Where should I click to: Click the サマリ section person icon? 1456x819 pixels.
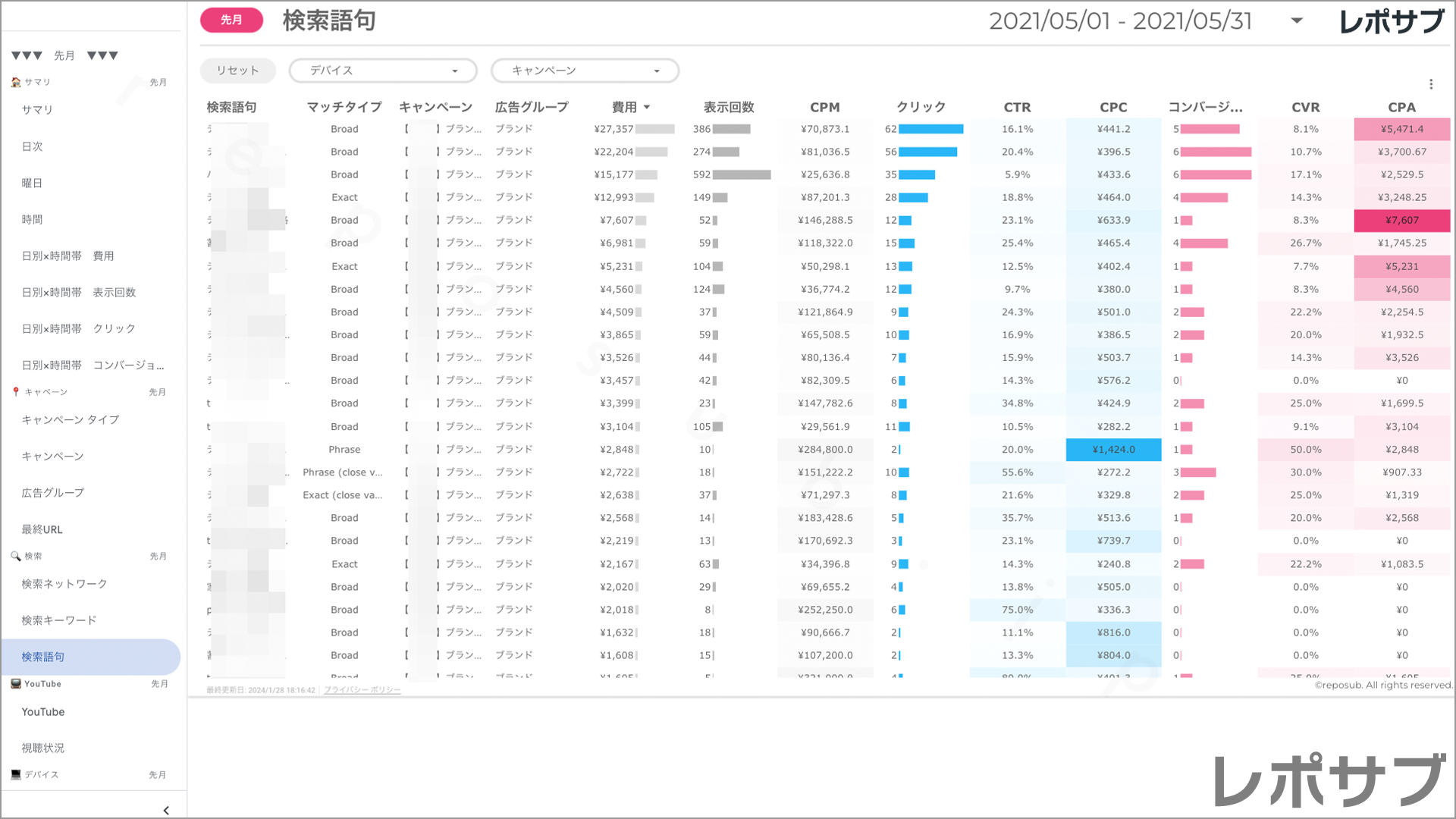(x=15, y=82)
